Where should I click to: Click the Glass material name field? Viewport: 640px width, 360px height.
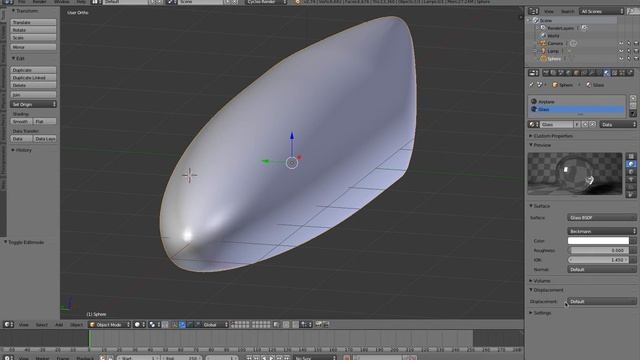point(557,124)
